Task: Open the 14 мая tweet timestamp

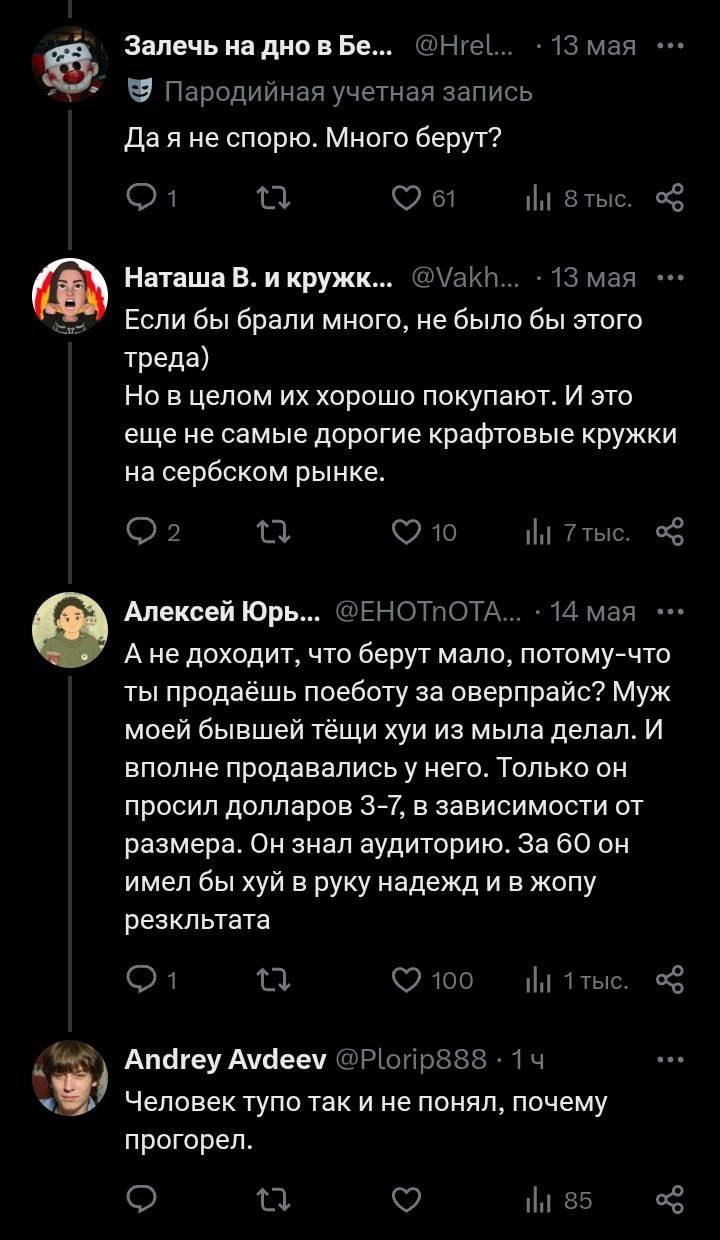Action: 593,611
